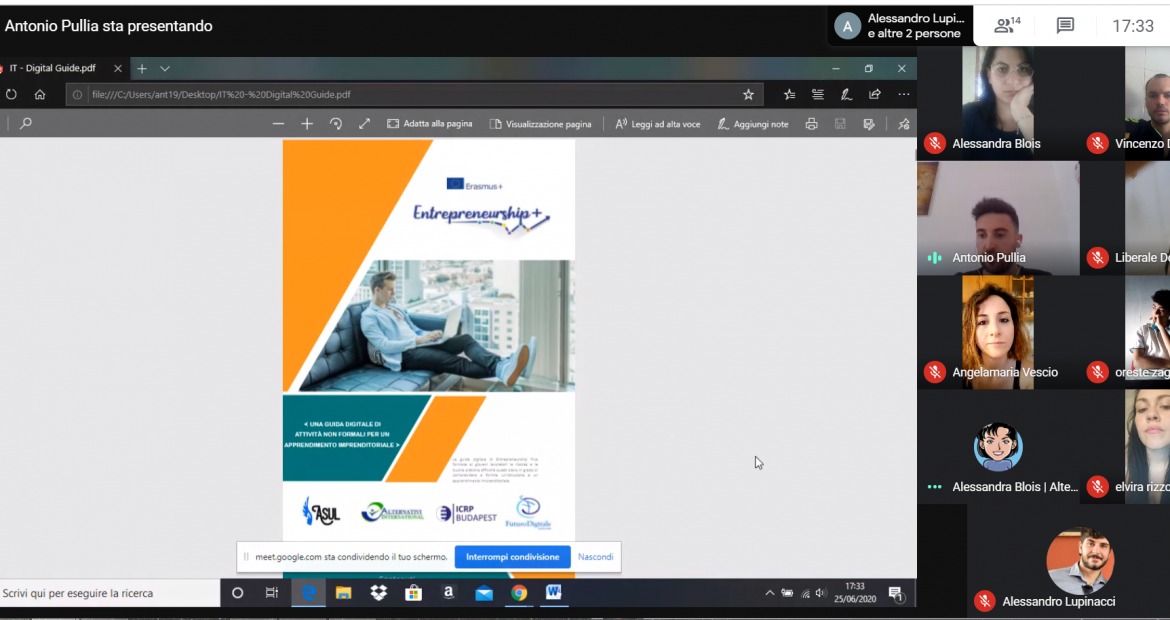The image size is (1170, 620).
Task: Click the Edge add notes pen icon
Action: pos(846,95)
